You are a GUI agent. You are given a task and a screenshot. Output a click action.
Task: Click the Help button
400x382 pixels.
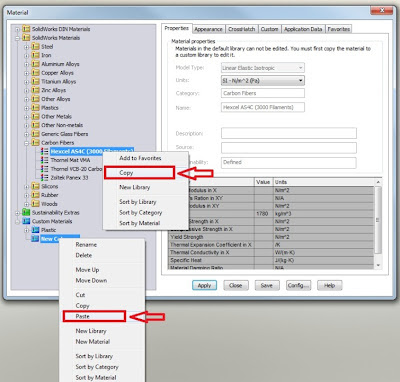point(329,285)
